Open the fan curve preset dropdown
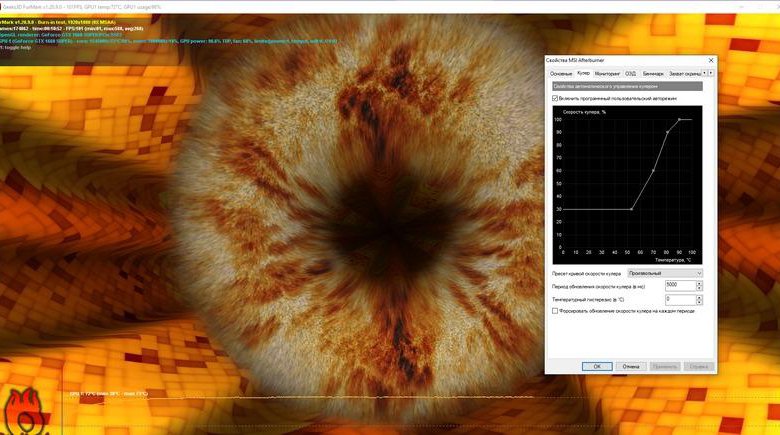 point(665,273)
